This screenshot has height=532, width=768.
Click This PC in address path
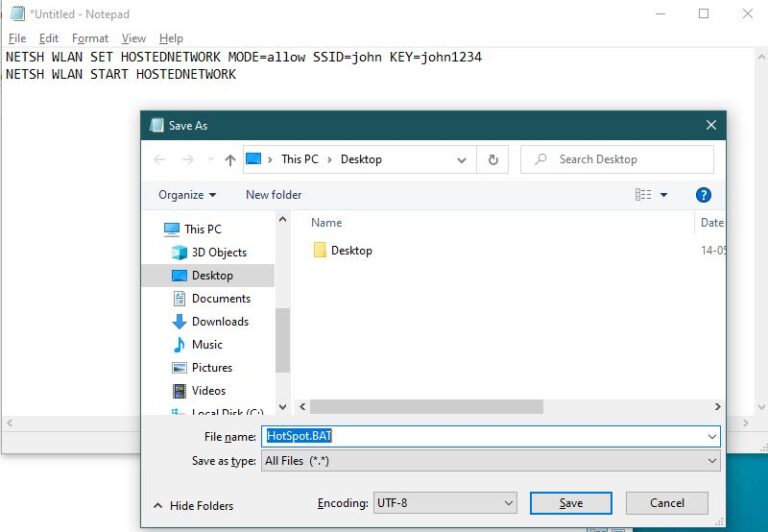(x=300, y=159)
